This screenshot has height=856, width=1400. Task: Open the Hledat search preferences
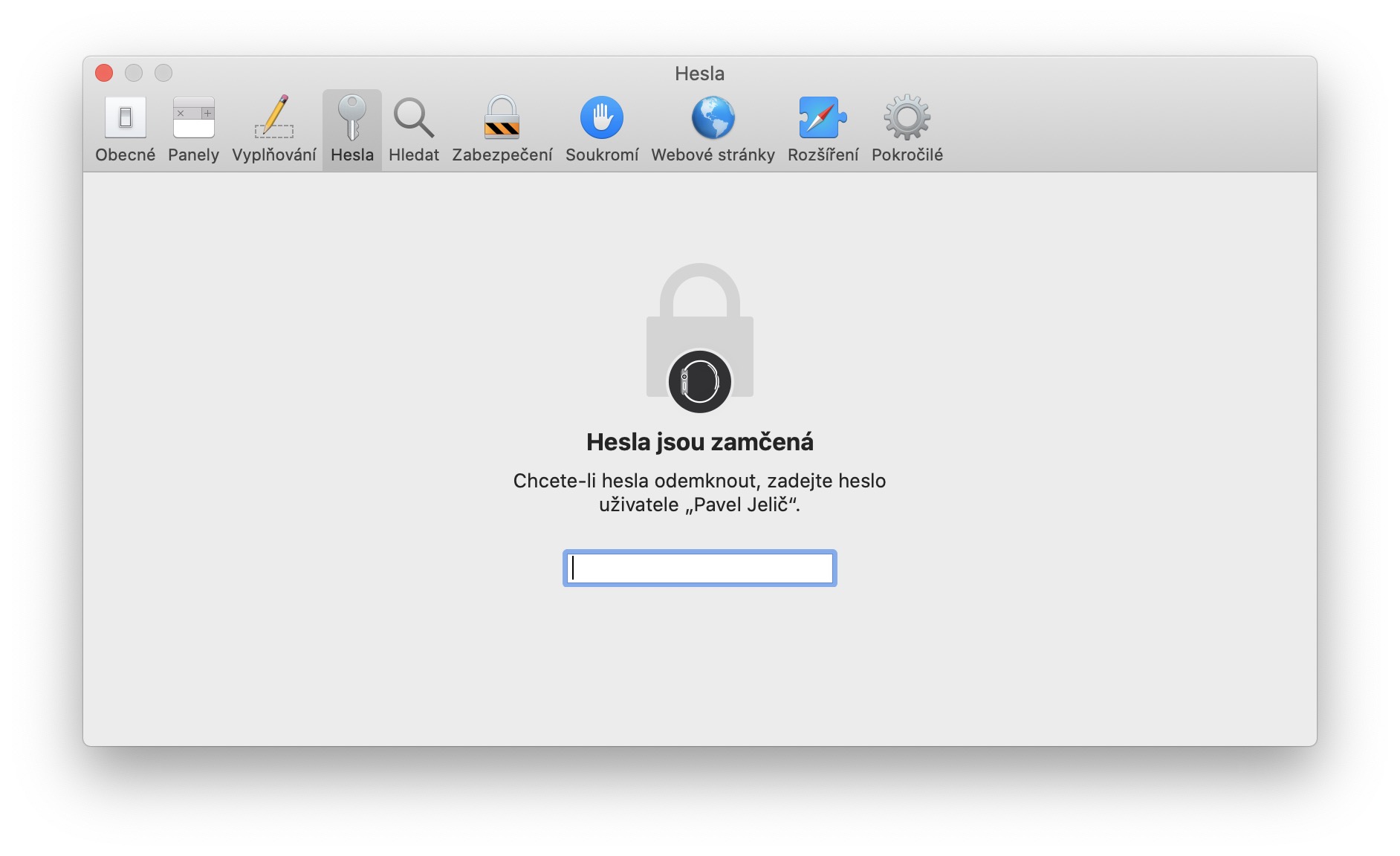[x=414, y=129]
